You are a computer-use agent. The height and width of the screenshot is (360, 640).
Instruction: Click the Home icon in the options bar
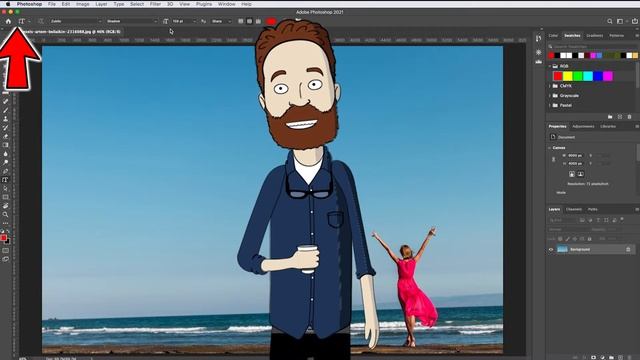click(x=8, y=21)
